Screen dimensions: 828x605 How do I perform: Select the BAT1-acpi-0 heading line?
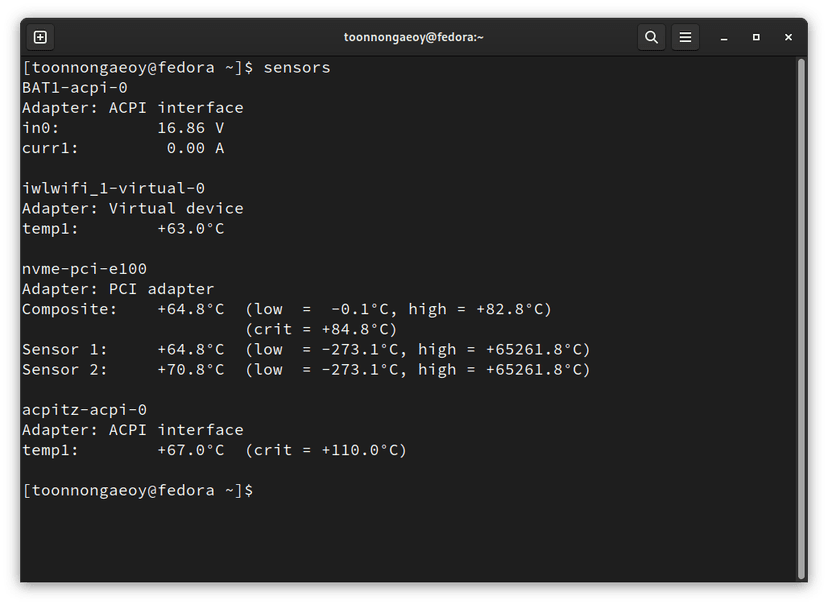click(x=75, y=87)
